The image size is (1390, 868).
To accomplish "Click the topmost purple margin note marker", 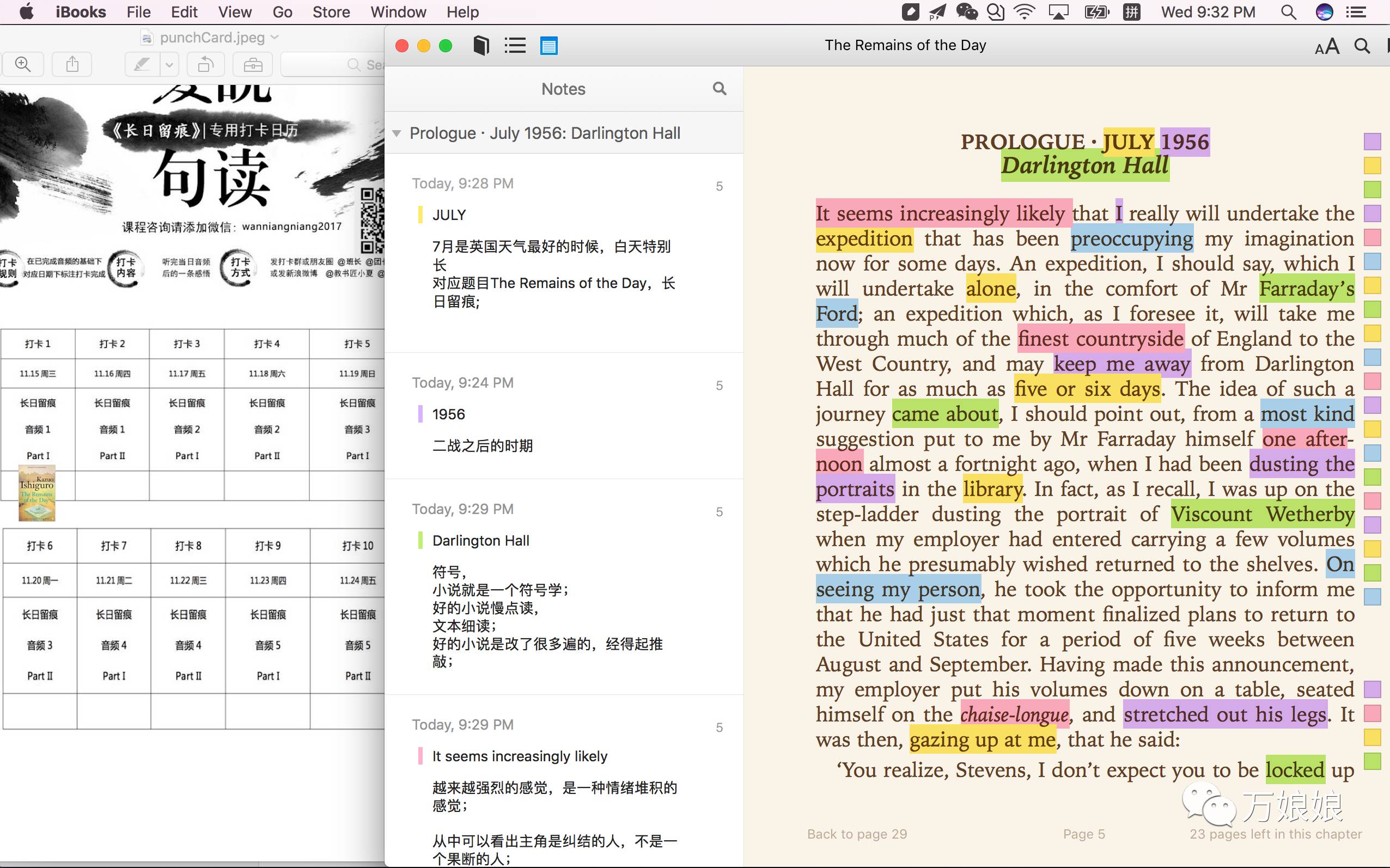I will [x=1372, y=141].
